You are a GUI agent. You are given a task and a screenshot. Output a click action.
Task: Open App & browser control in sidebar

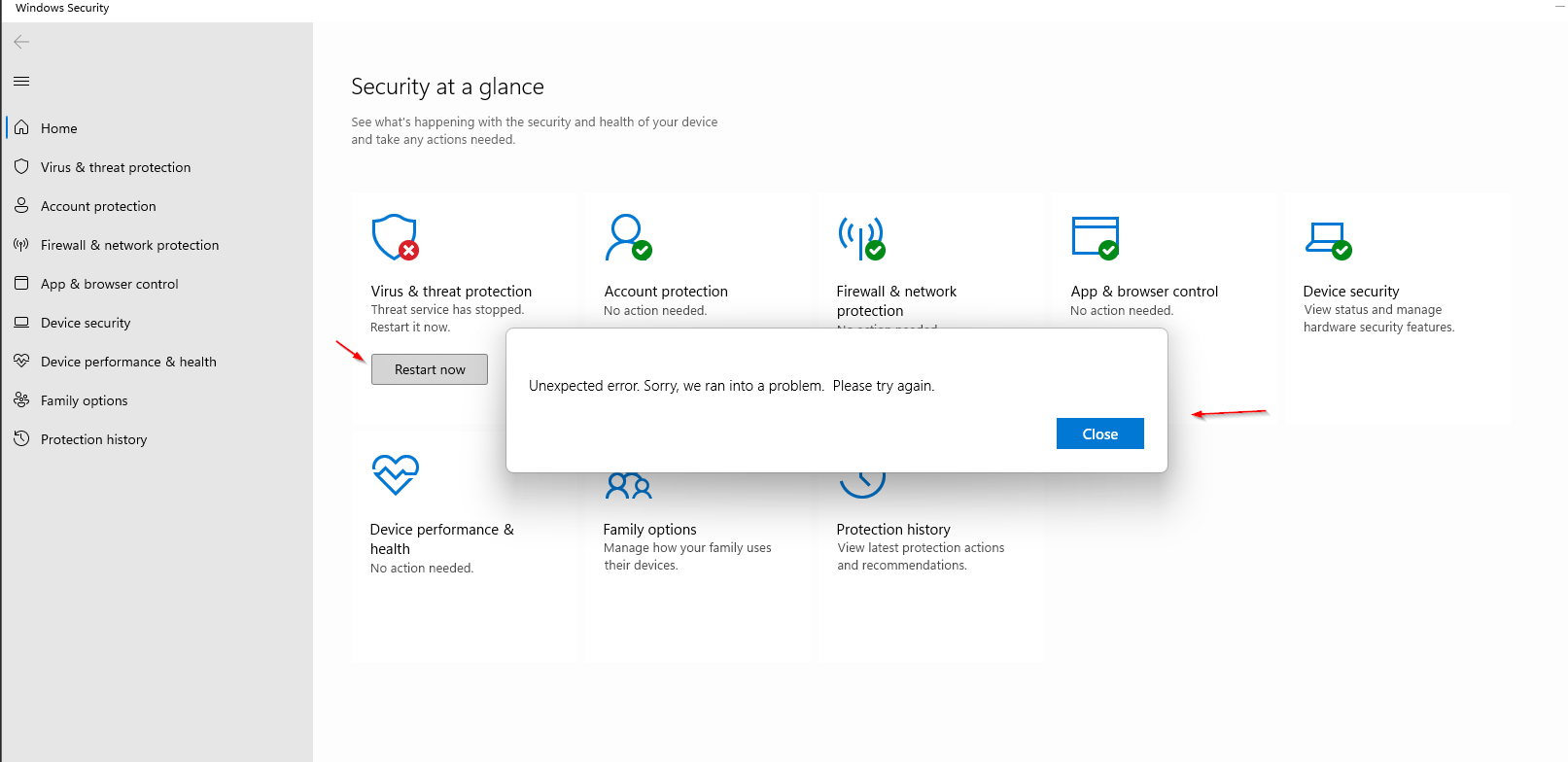(x=109, y=284)
